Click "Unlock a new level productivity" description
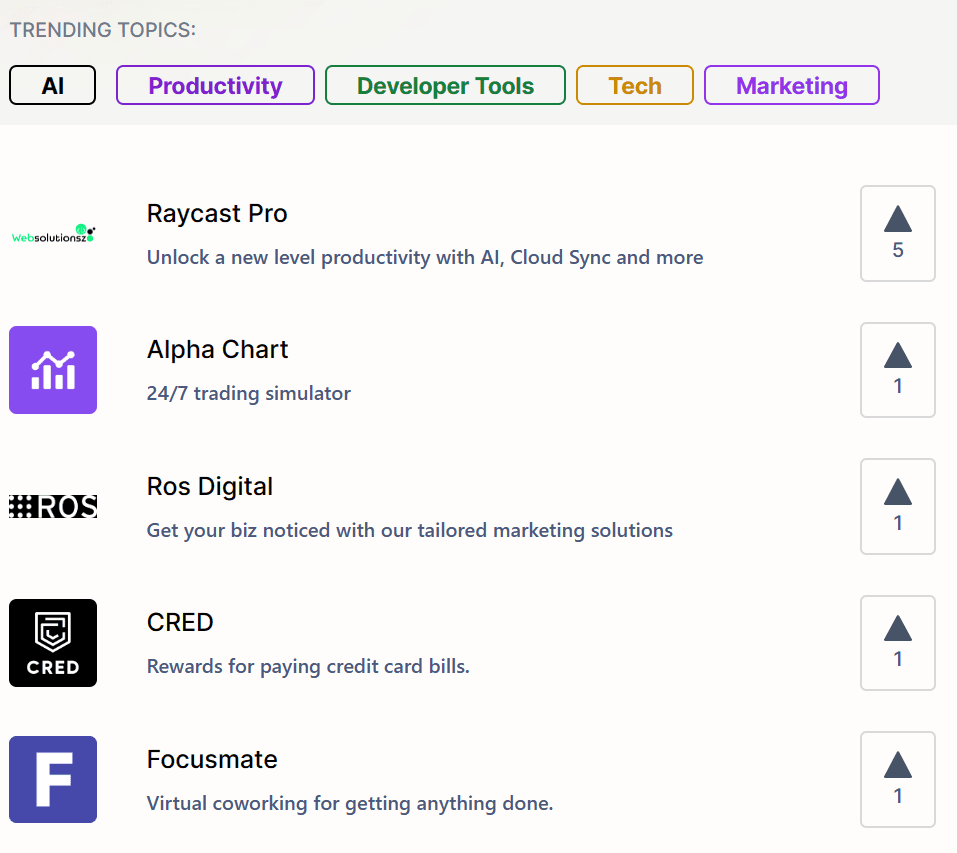Viewport: 957px width, 853px height. (425, 257)
